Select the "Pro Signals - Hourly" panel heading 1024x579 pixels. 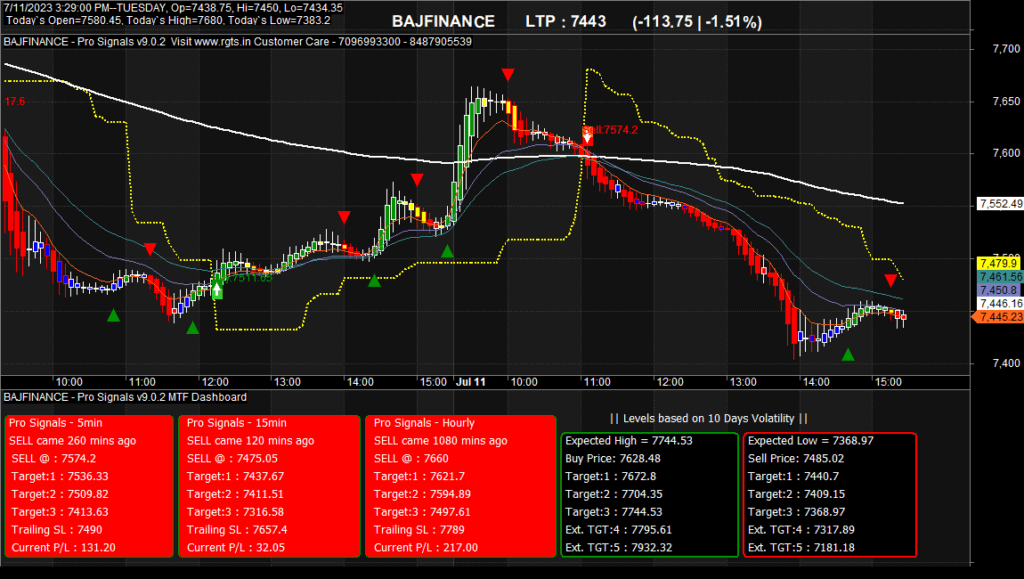(424, 423)
